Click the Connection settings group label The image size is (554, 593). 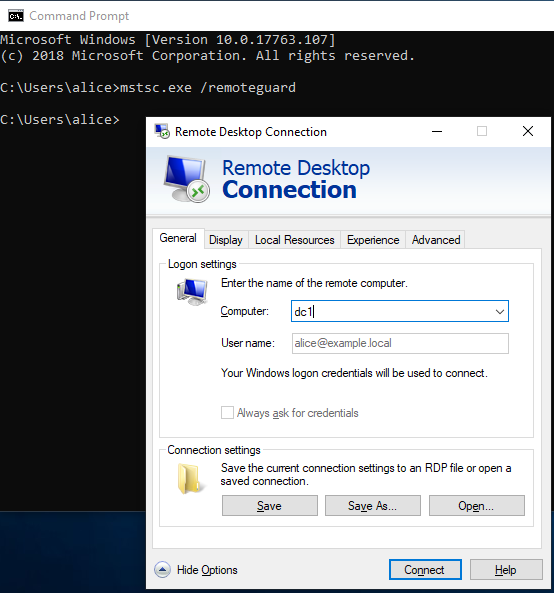(214, 450)
